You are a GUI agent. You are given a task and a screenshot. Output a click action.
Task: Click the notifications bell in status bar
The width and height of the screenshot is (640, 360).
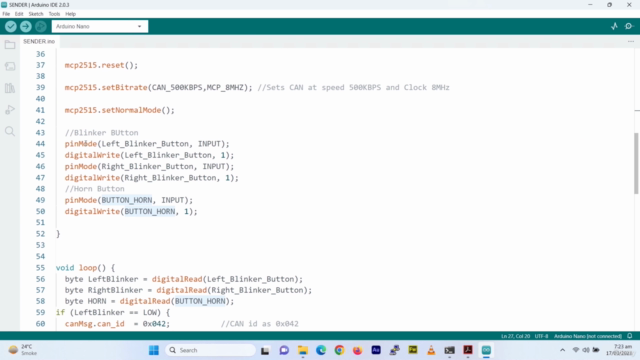[630, 336]
